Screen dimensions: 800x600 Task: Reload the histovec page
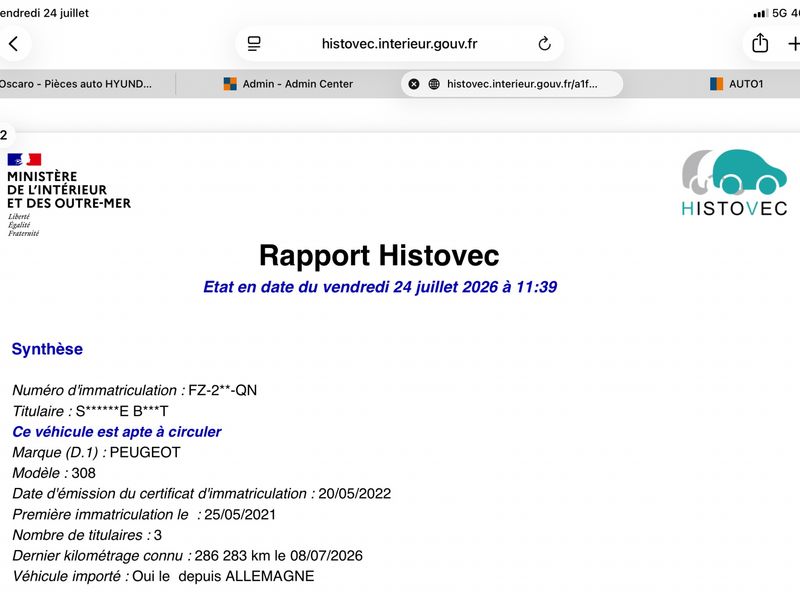pos(544,44)
